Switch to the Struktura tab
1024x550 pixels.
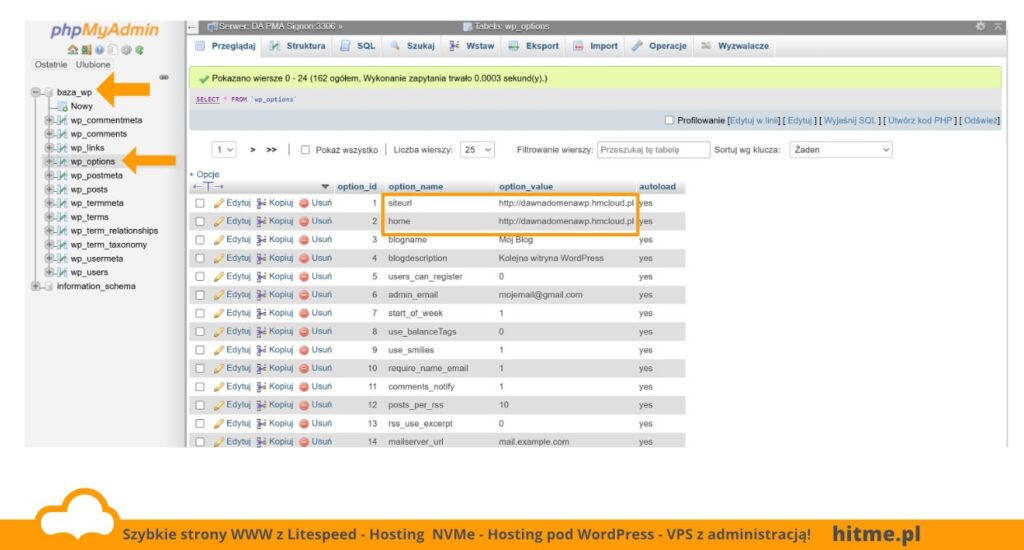298,46
